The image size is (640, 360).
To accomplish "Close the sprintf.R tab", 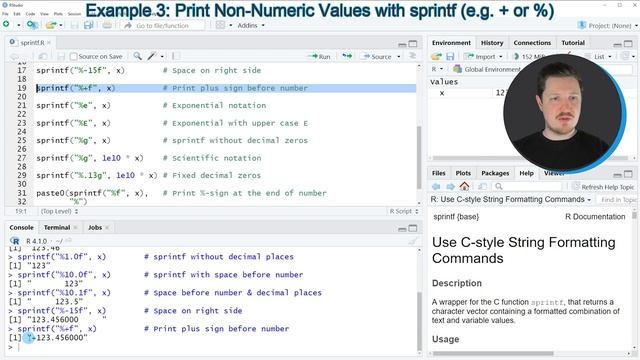I will pyautogui.click(x=49, y=42).
